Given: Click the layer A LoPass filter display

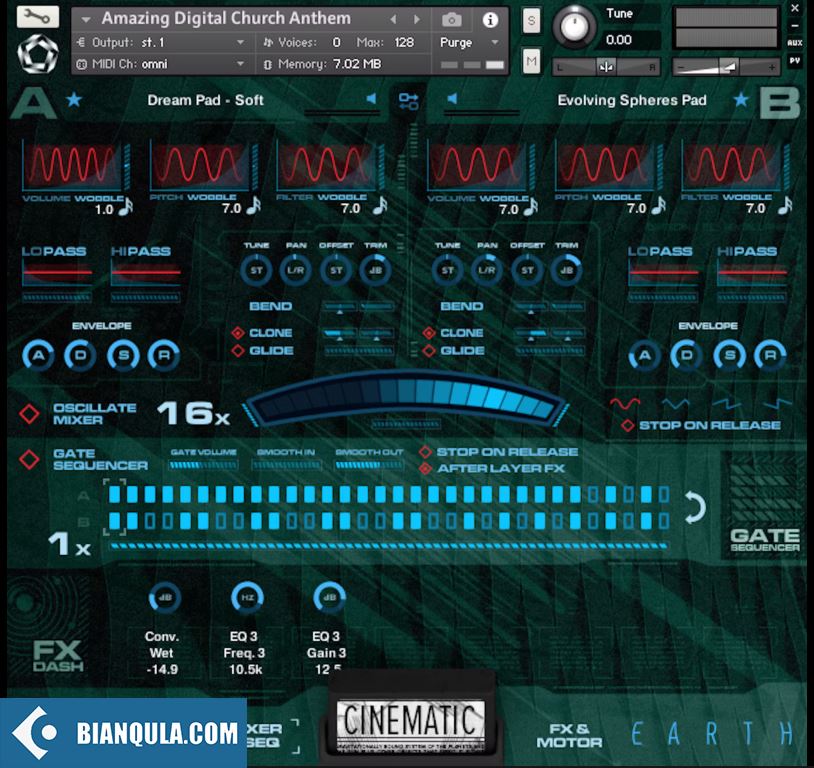Looking at the screenshot, I should click(x=57, y=273).
